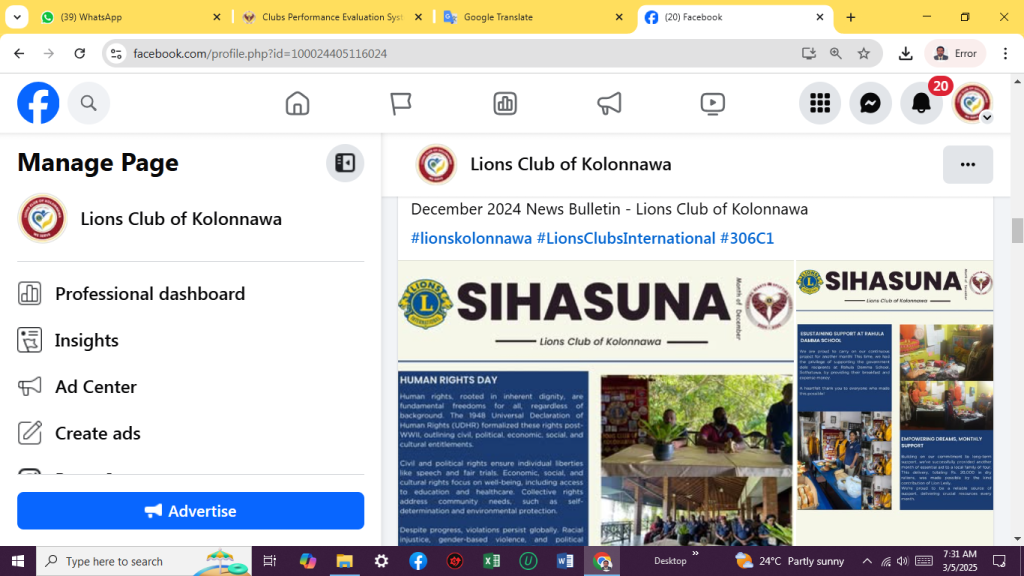
Task: Open Pages flag icon in top navigation
Action: coord(401,103)
